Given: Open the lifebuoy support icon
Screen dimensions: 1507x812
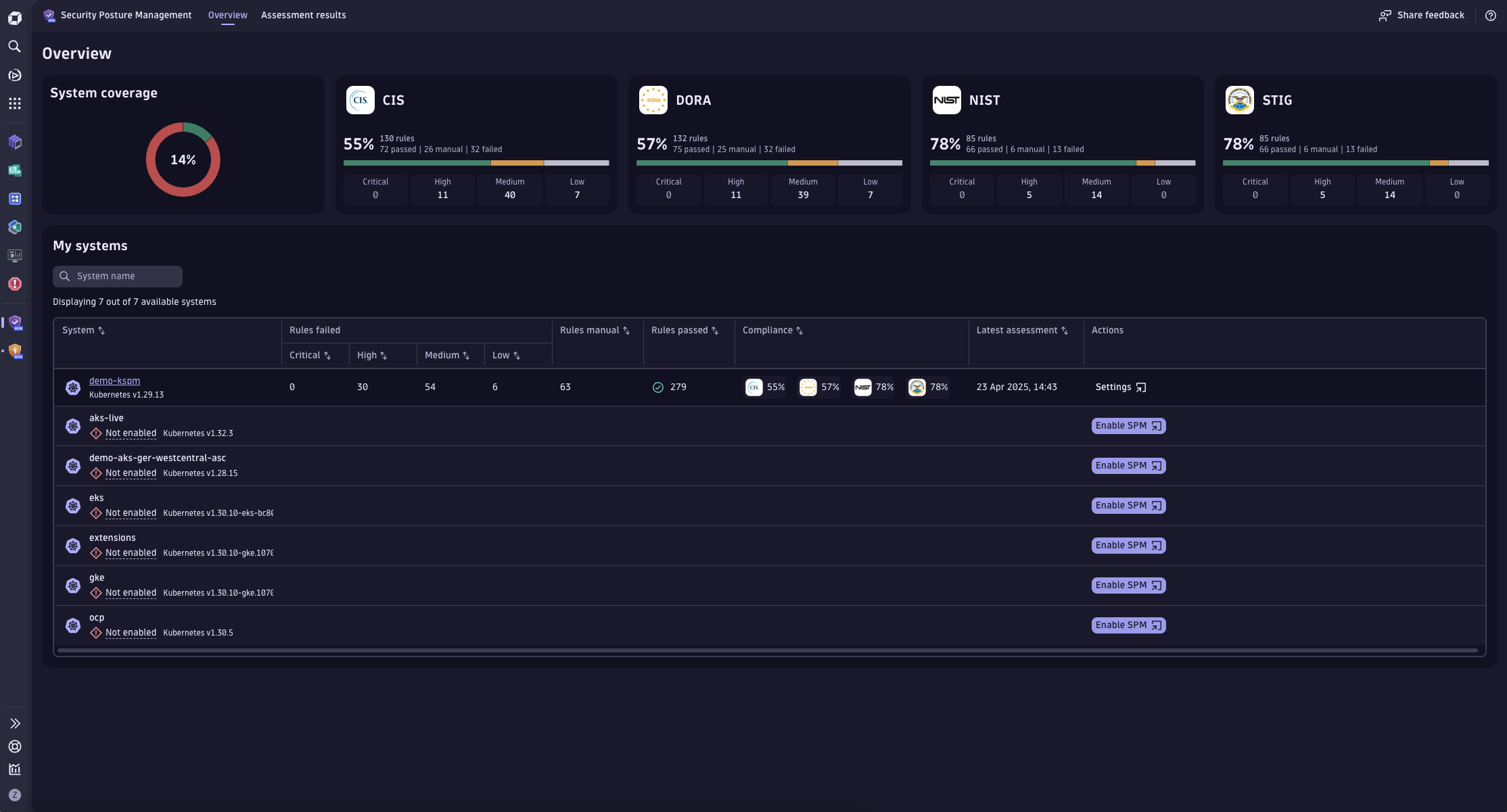Looking at the screenshot, I should tap(15, 746).
